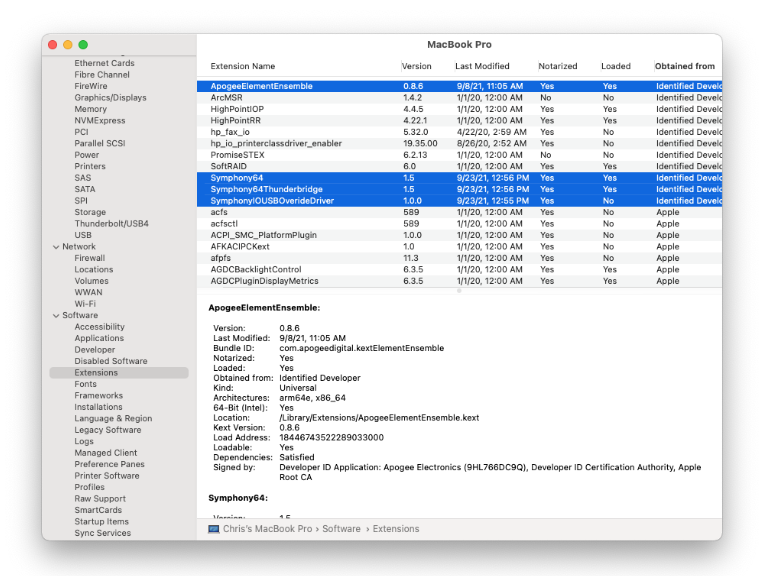Select Parallel SCSI in the sidebar

[x=100, y=143]
